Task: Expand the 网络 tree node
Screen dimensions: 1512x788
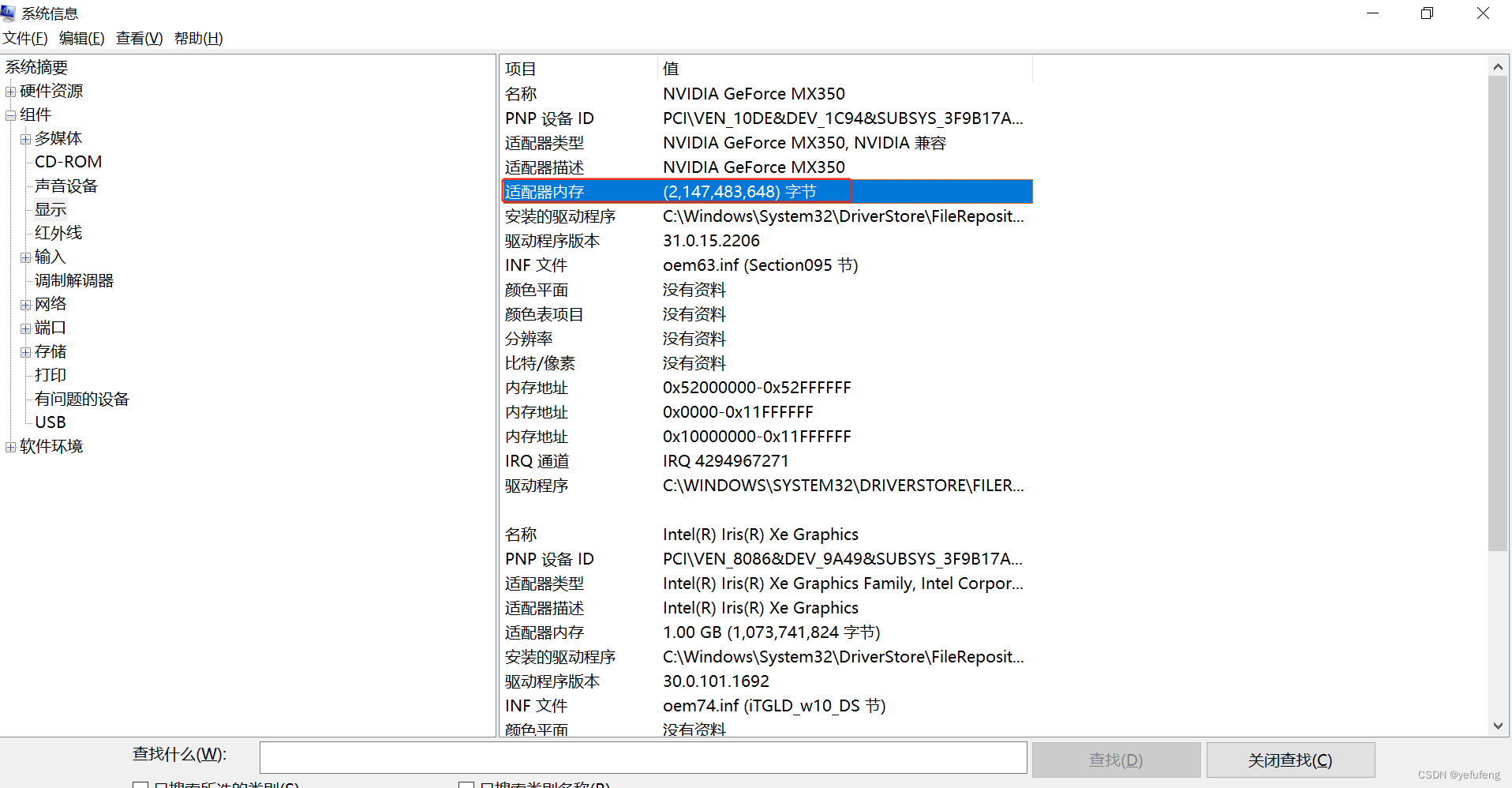Action: (26, 305)
